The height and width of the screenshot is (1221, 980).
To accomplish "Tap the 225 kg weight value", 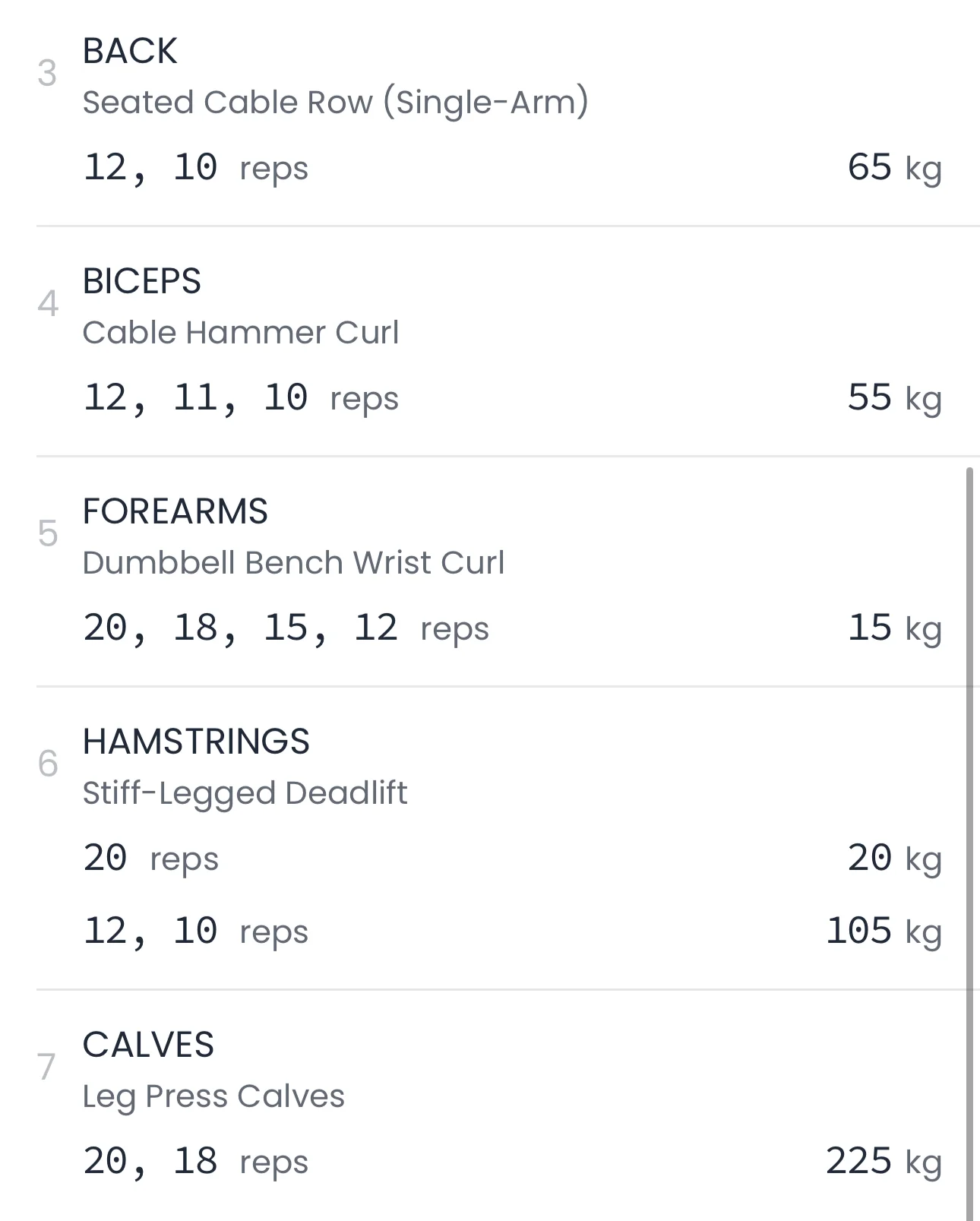I will pos(883,1161).
